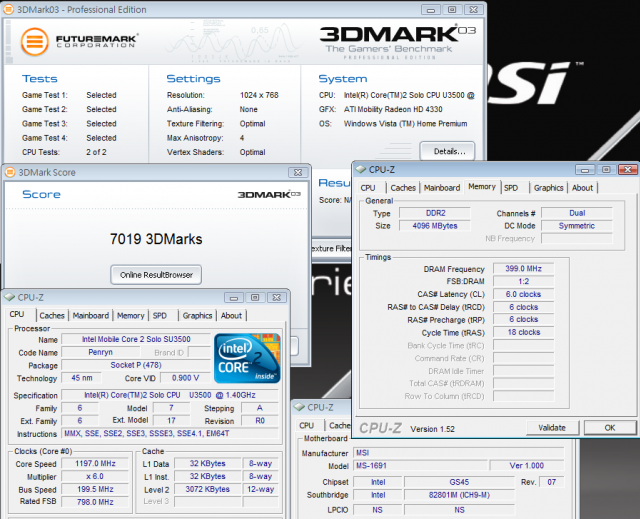
Task: Maximize the CPU-Z Memory window
Action: (x=606, y=169)
